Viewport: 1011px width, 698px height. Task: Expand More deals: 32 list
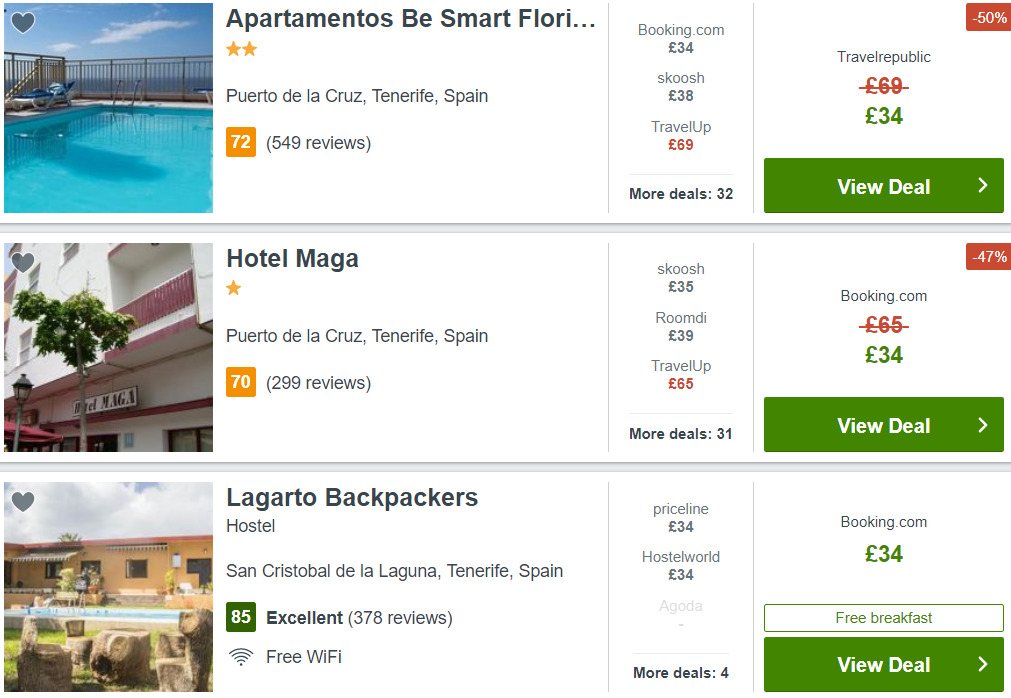click(x=681, y=194)
